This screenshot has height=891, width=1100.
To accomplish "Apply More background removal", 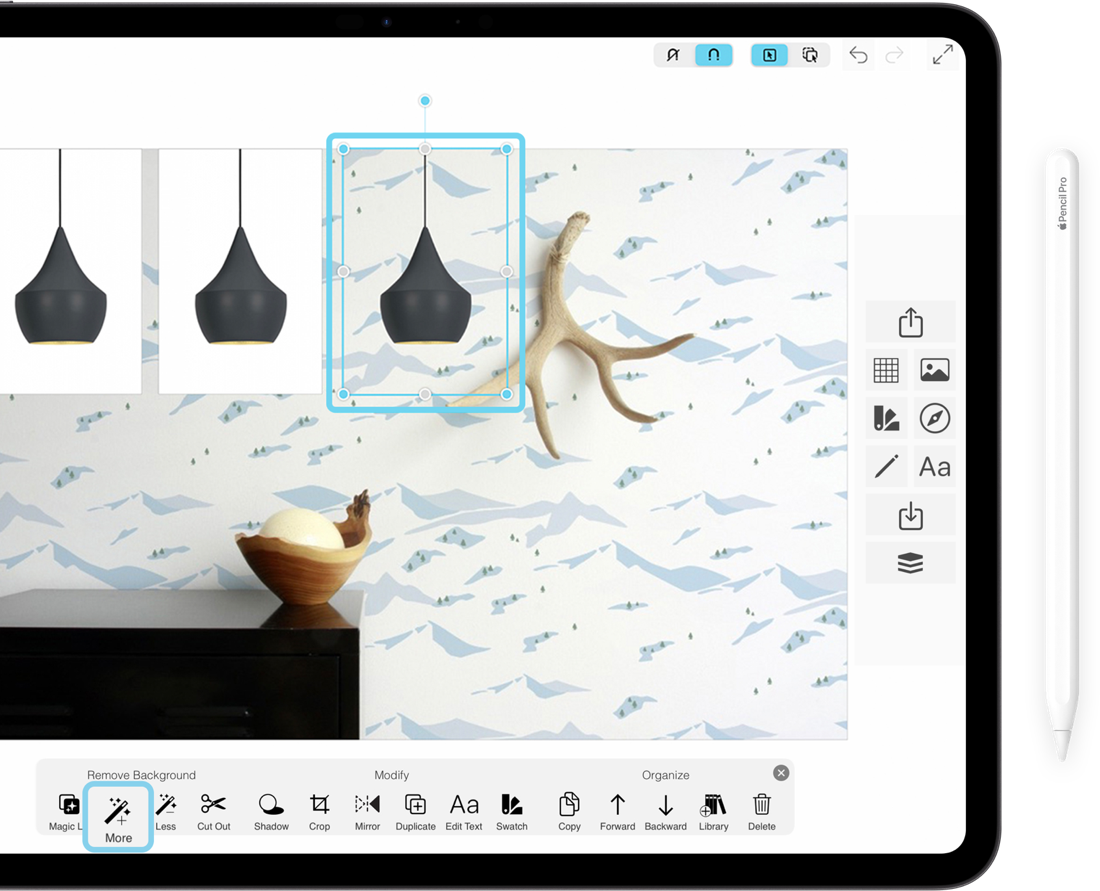I will tap(118, 810).
